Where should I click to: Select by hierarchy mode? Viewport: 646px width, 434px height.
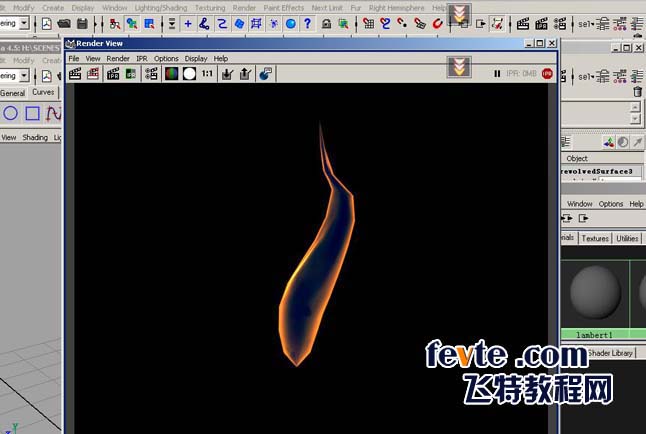pyautogui.click(x=115, y=24)
